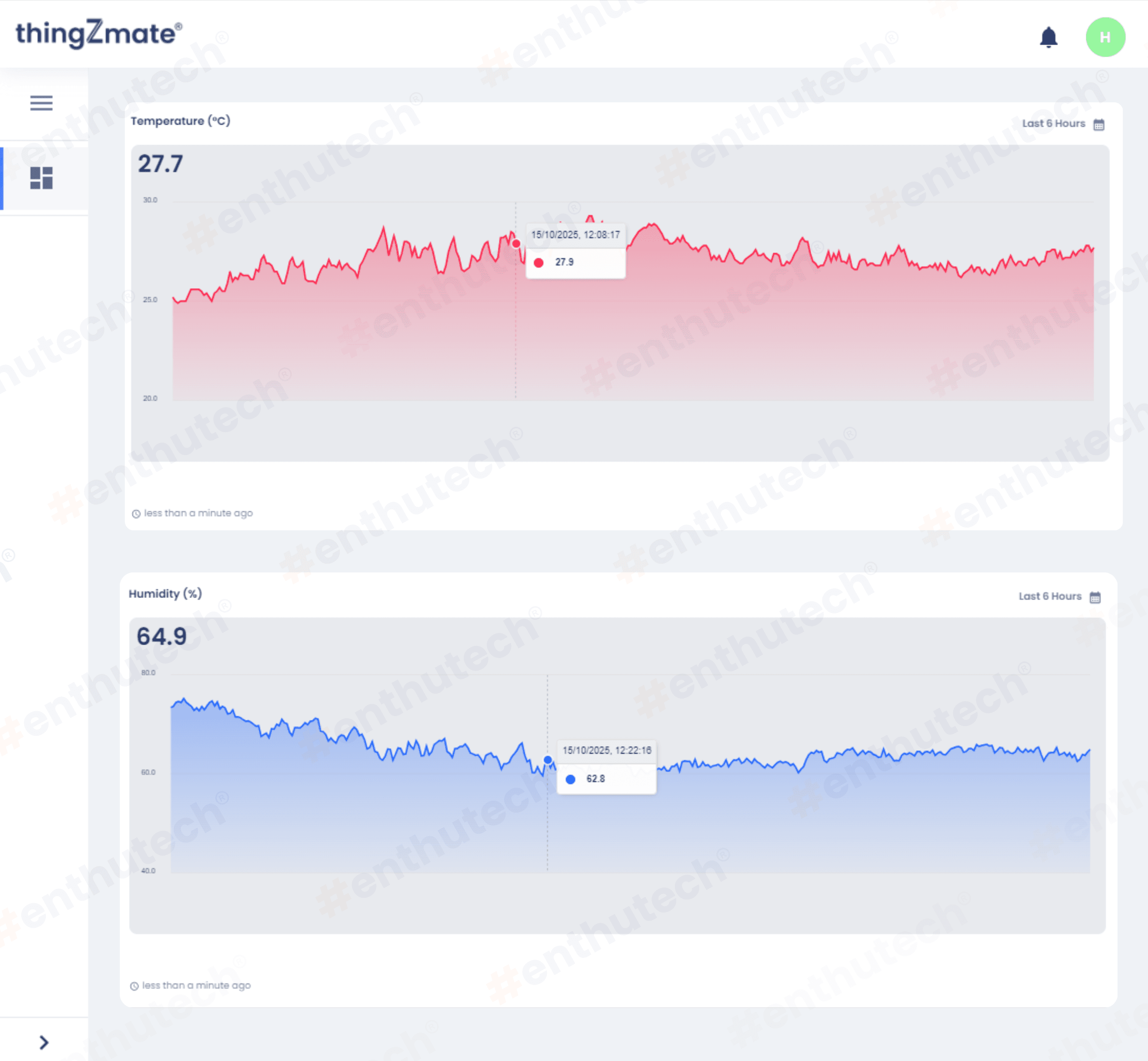This screenshot has height=1061, width=1148.
Task: Expand the sidebar with bottom chevron
Action: click(43, 1042)
